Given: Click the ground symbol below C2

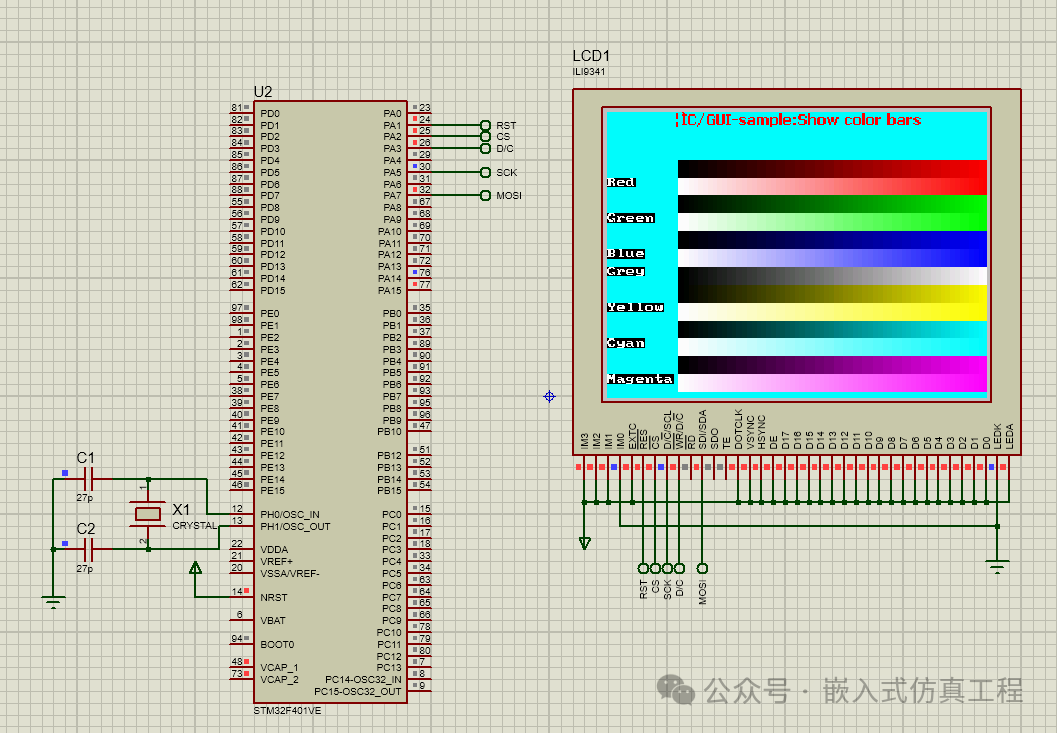Looking at the screenshot, I should click(x=51, y=600).
